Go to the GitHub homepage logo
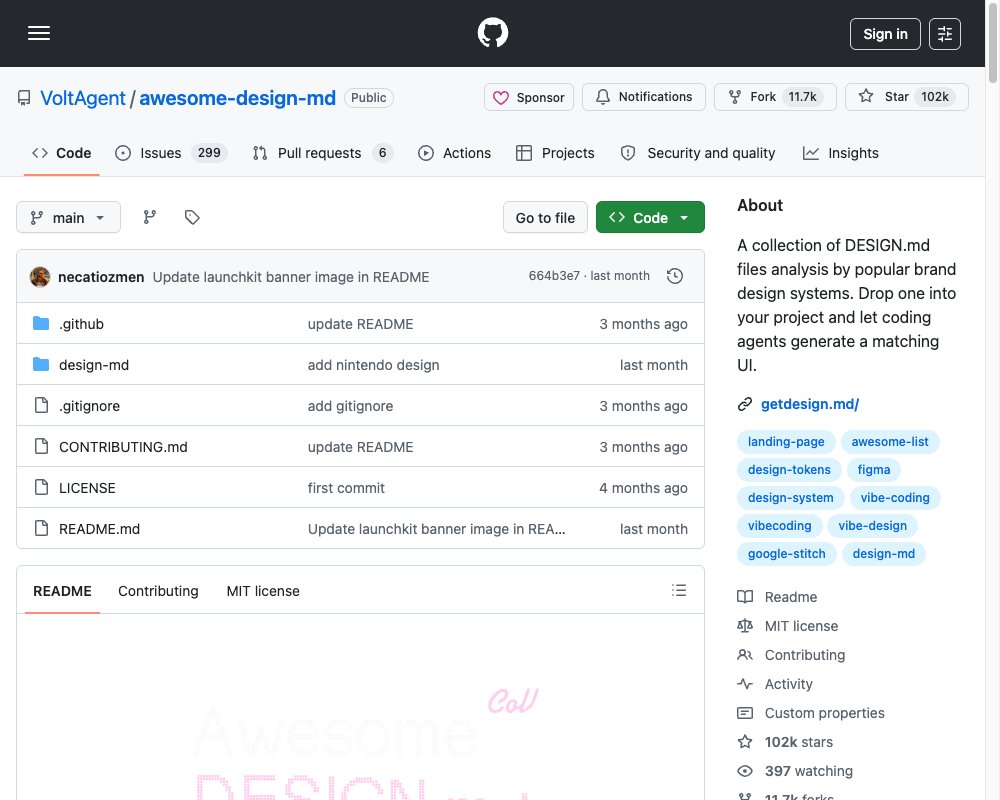Screen dimensions: 1000x800 pyautogui.click(x=492, y=33)
